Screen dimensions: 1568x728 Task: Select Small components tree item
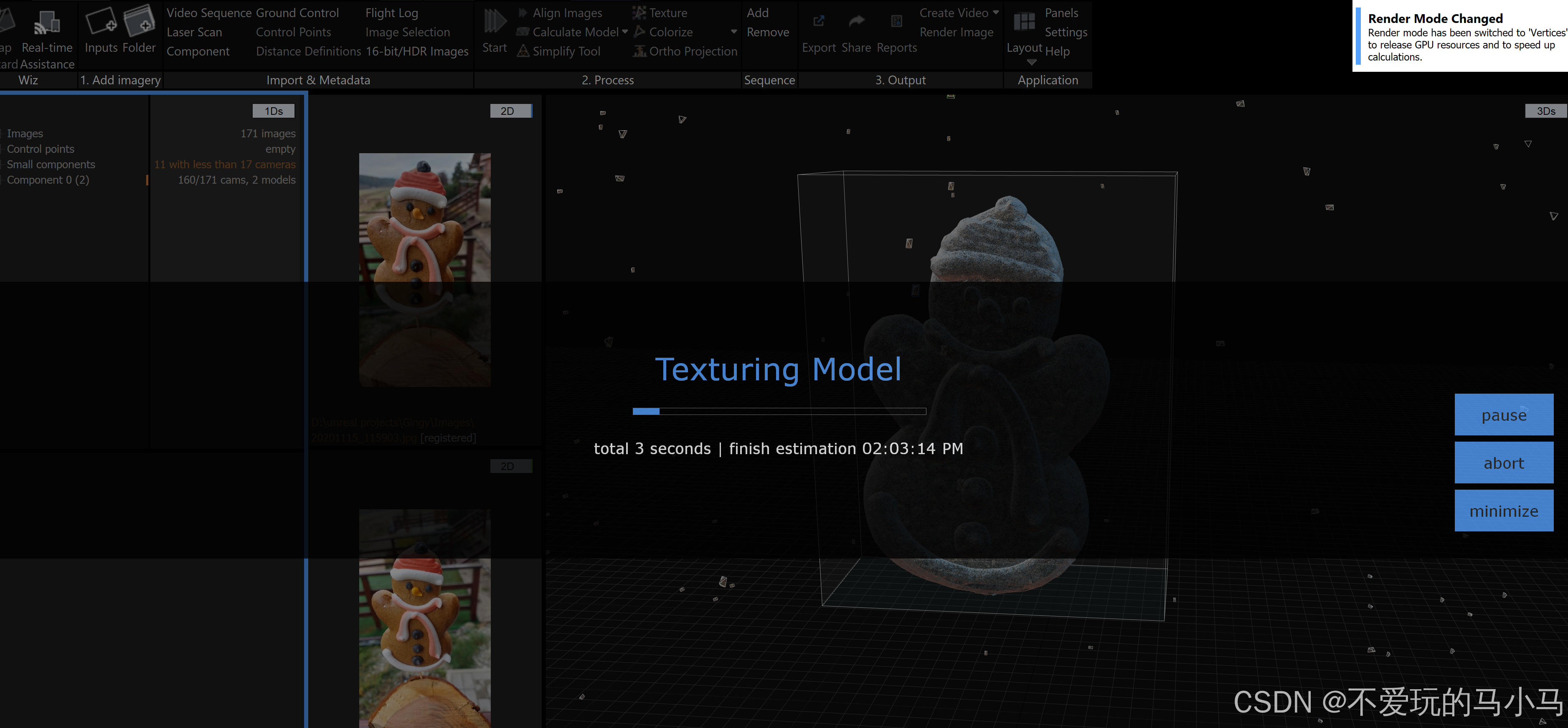pos(51,164)
